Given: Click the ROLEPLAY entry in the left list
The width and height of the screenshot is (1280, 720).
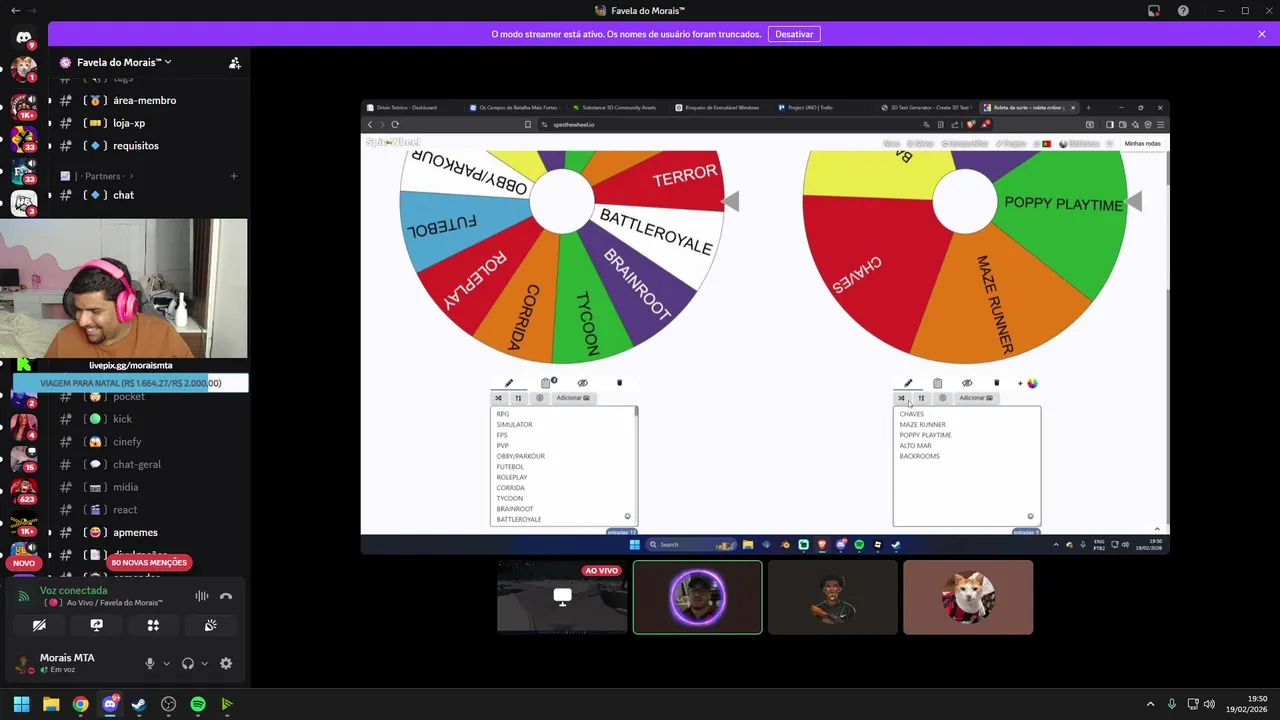Looking at the screenshot, I should (512, 477).
